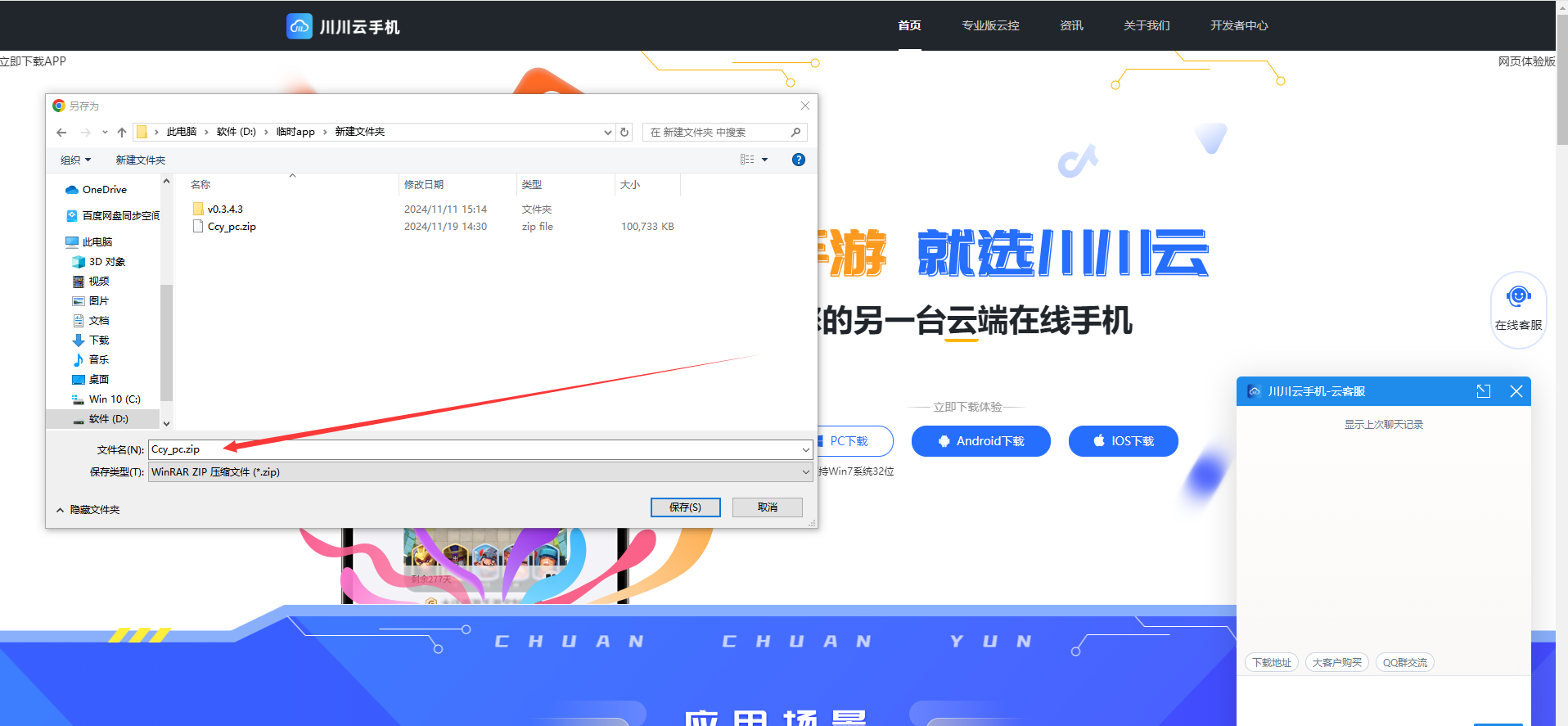This screenshot has height=726, width=1568.
Task: Open 文档 folder in sidebar
Action: (x=91, y=320)
